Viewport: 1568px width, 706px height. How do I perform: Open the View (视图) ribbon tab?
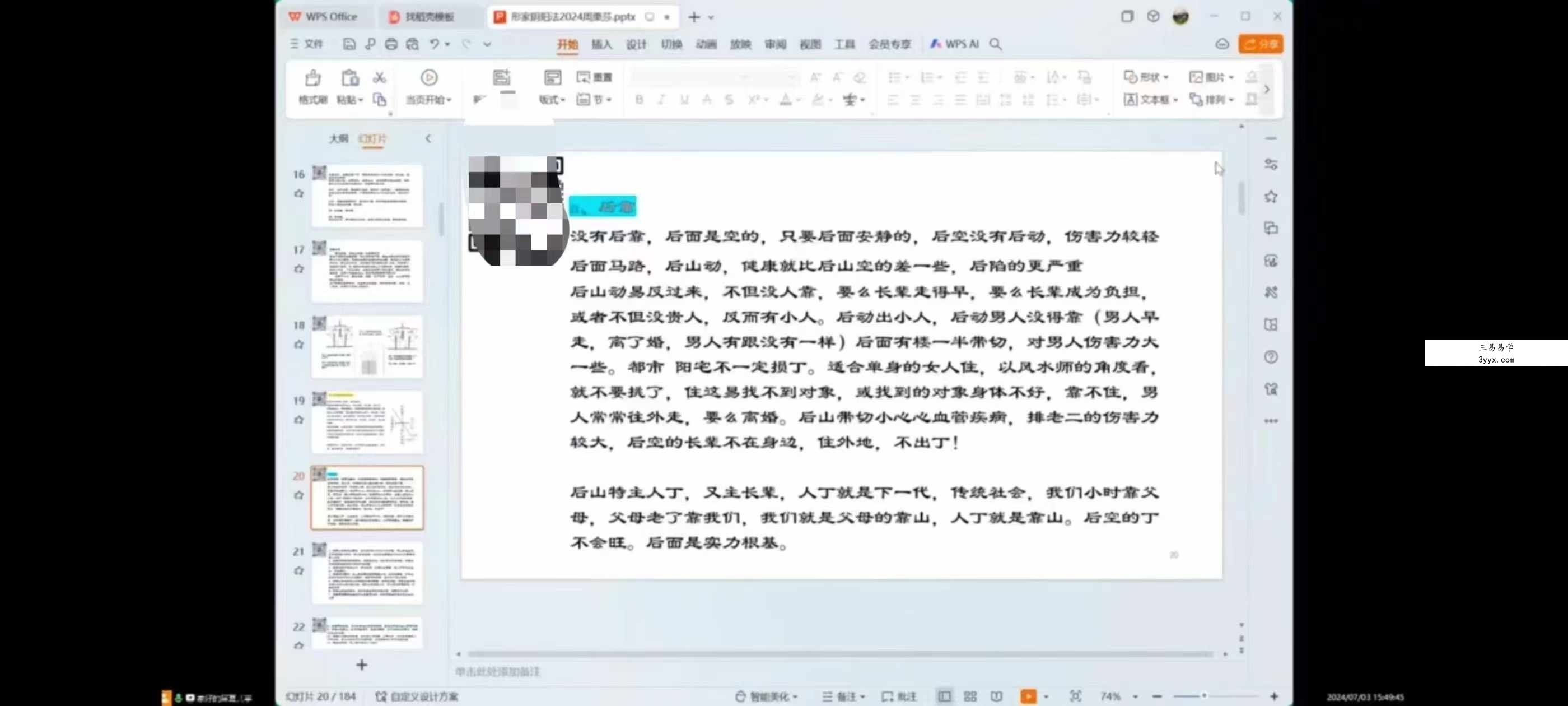(810, 44)
